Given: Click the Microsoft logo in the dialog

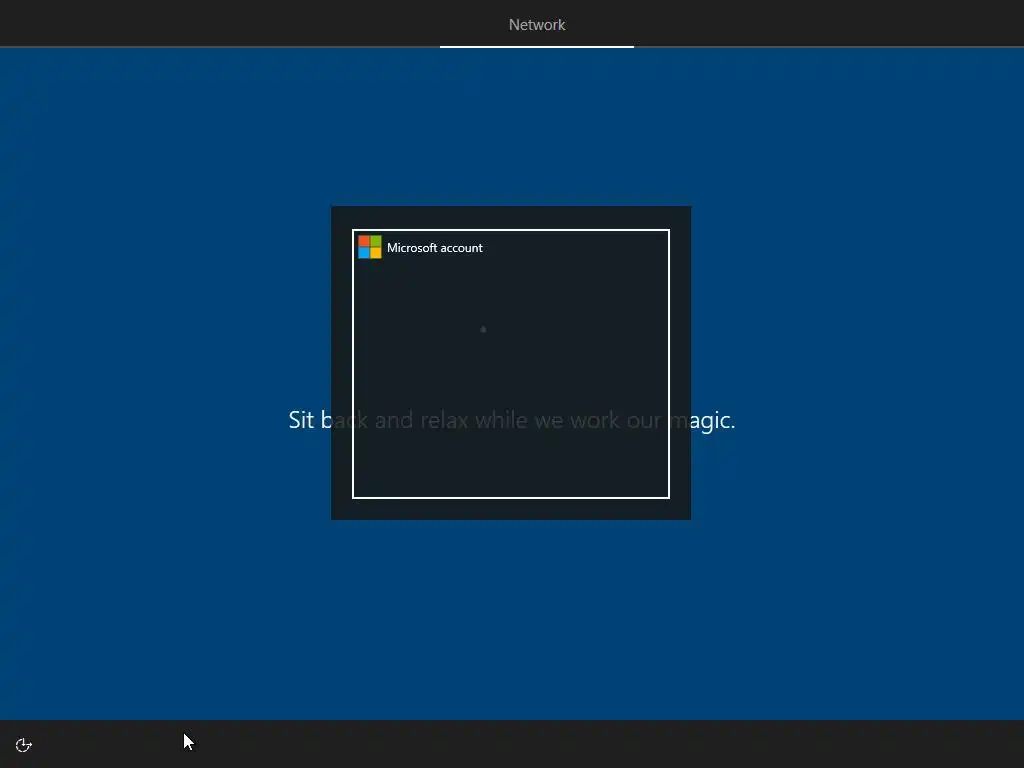Looking at the screenshot, I should click(x=370, y=248).
